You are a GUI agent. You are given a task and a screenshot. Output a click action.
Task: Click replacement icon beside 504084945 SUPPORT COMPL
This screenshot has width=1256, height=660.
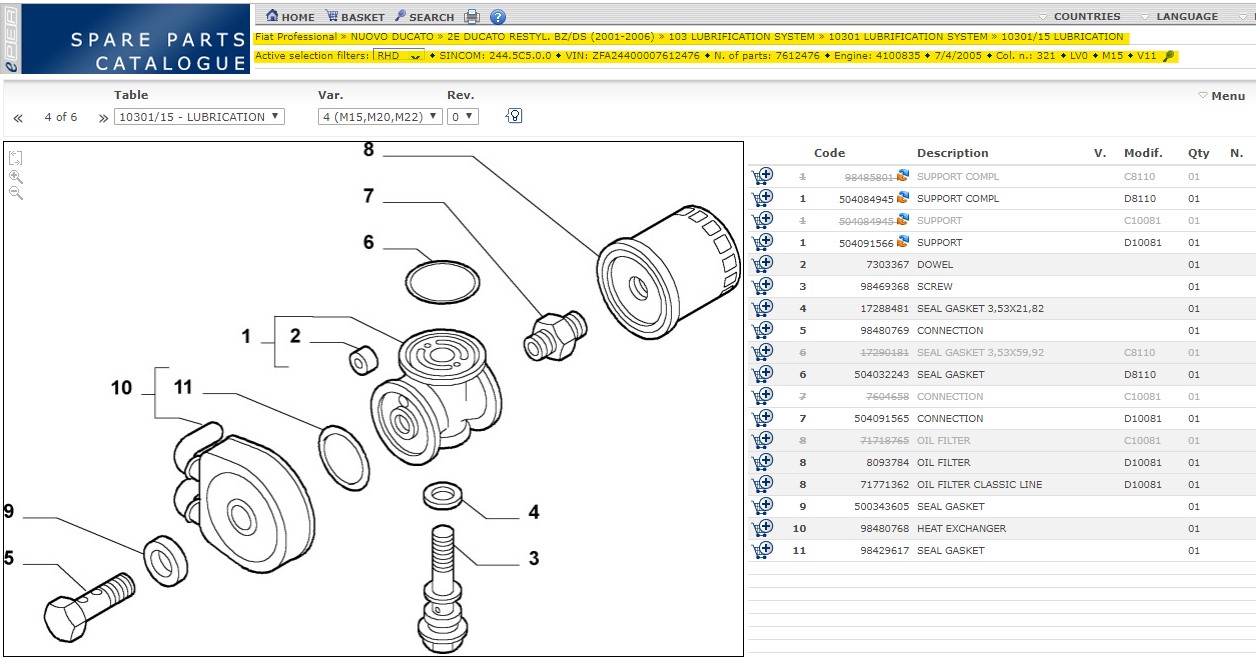pyautogui.click(x=903, y=198)
